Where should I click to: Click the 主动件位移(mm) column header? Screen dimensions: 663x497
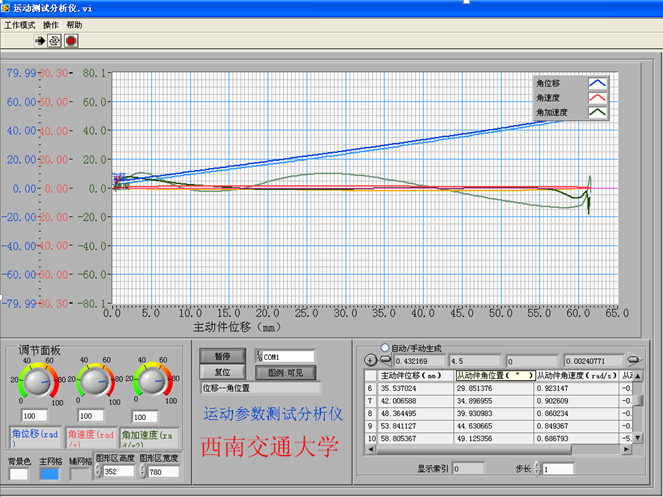pyautogui.click(x=415, y=375)
